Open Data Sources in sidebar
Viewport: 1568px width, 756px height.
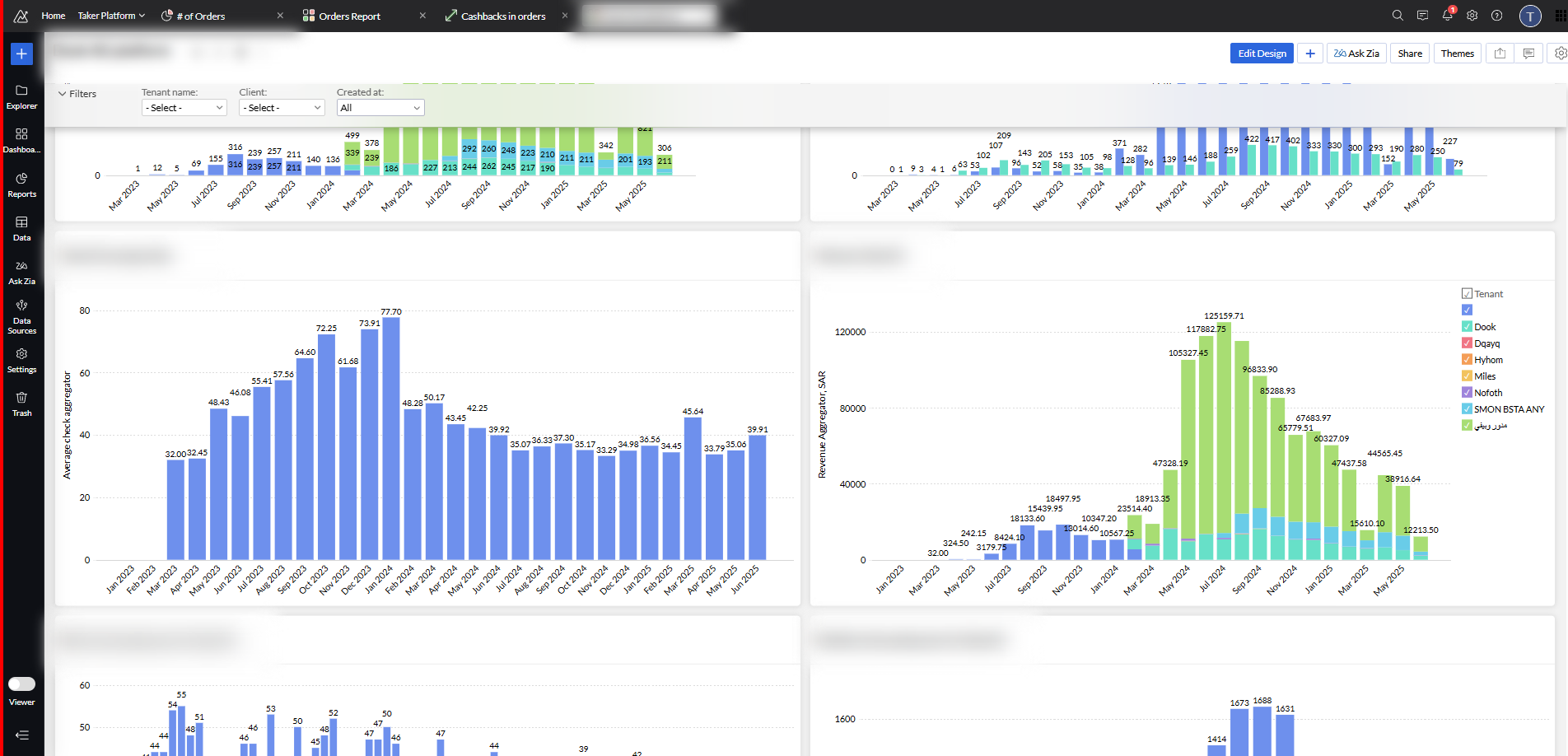tap(21, 306)
